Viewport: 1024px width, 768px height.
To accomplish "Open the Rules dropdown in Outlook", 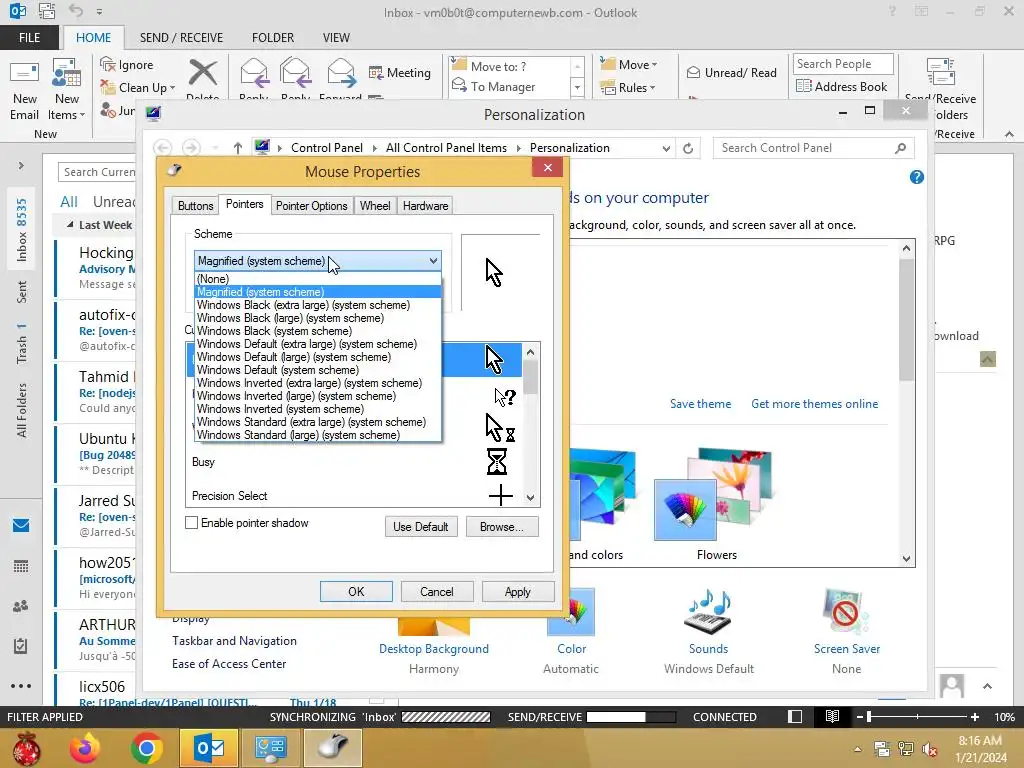I will pos(628,88).
